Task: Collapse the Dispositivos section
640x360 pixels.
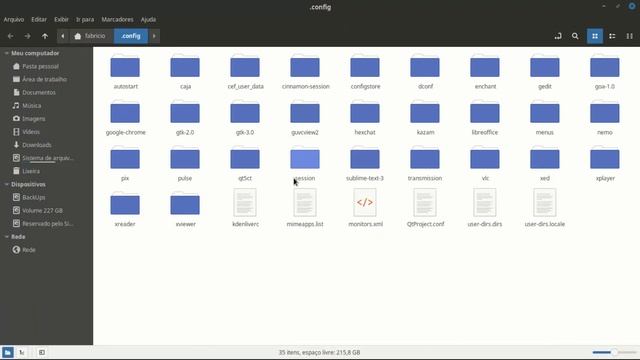Action: (7, 184)
